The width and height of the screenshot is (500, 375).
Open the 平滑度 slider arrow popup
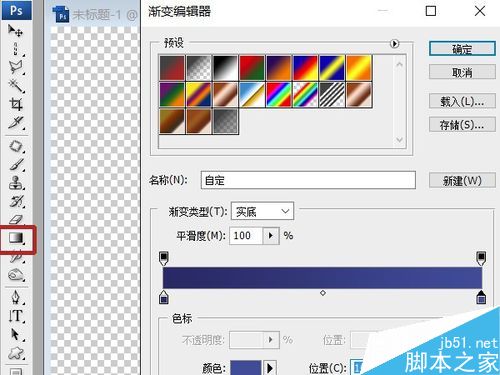(x=271, y=236)
